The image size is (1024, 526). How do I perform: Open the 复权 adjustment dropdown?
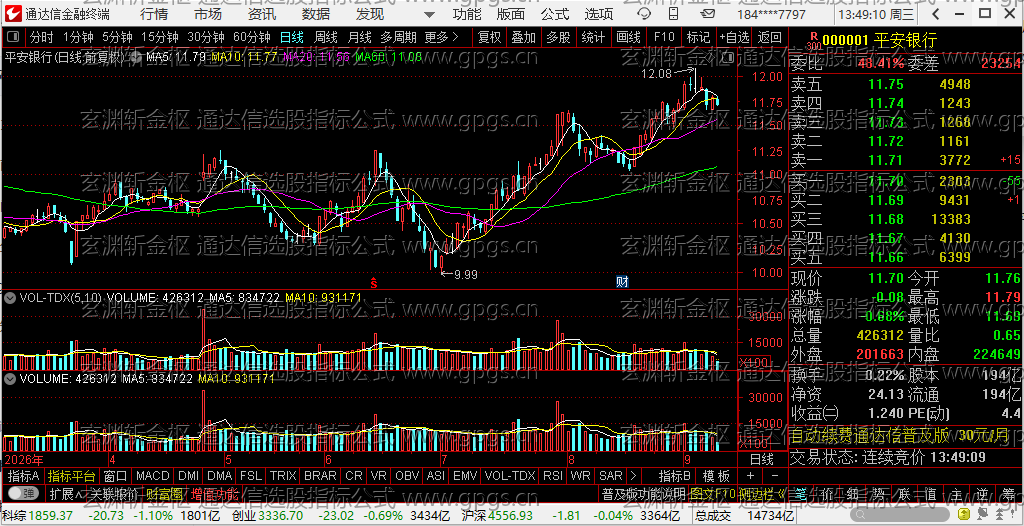(488, 38)
